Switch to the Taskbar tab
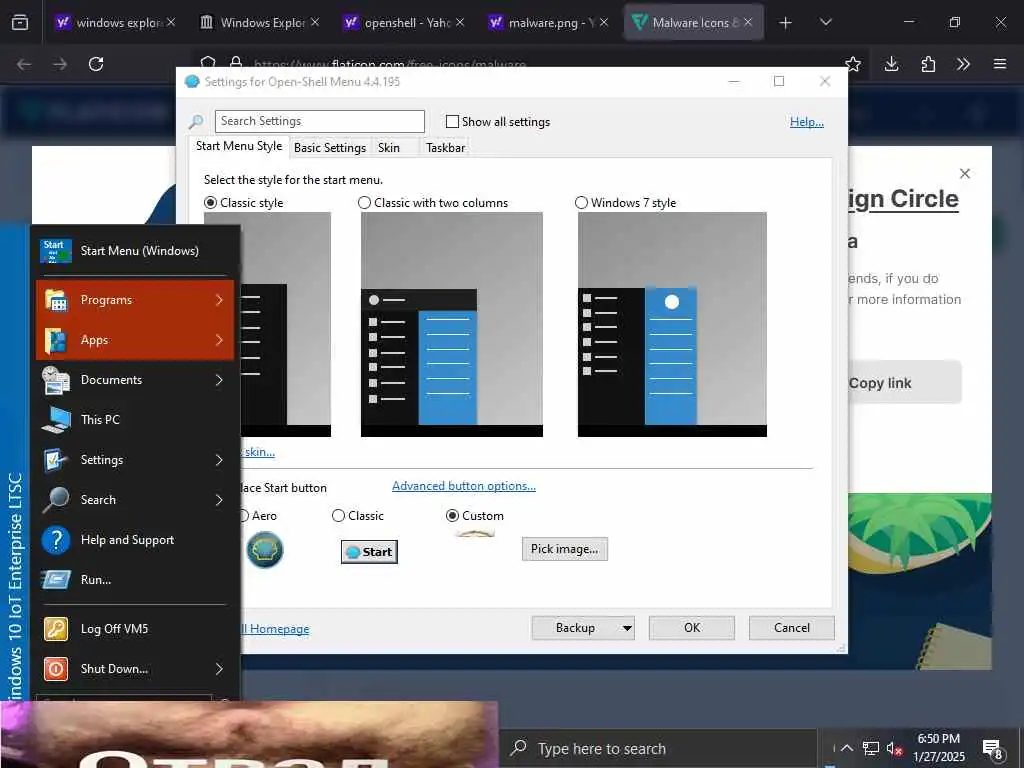The width and height of the screenshot is (1024, 768). [x=445, y=148]
